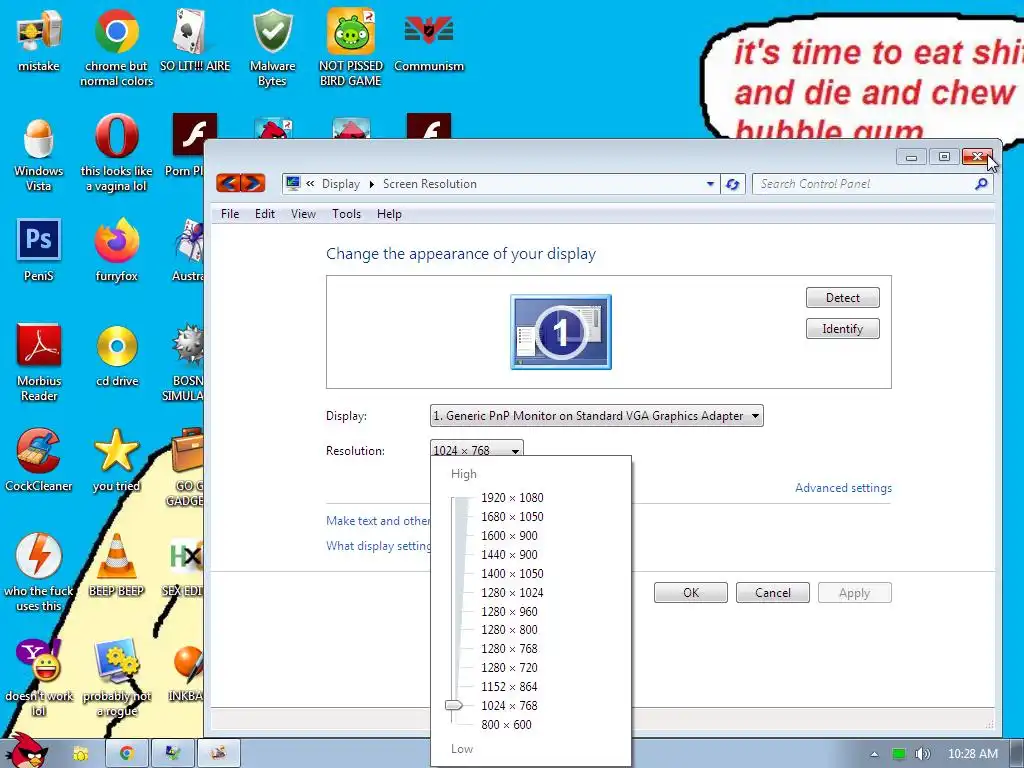The height and width of the screenshot is (768, 1024).
Task: Select 800 × 600 resolution
Action: 506,724
